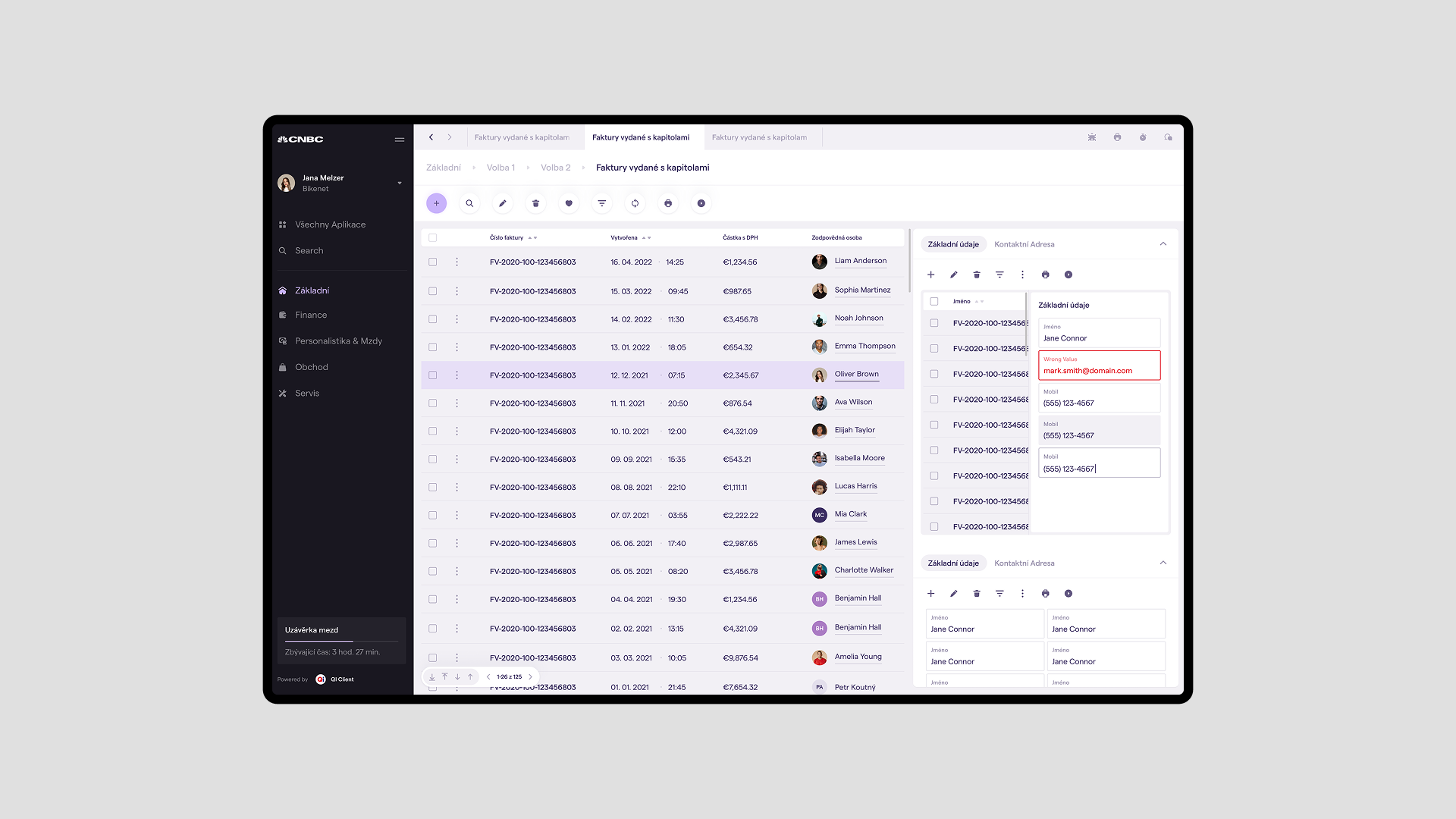1456x819 pixels.
Task: Click the pencil edit icon in main toolbar
Action: pyautogui.click(x=502, y=203)
